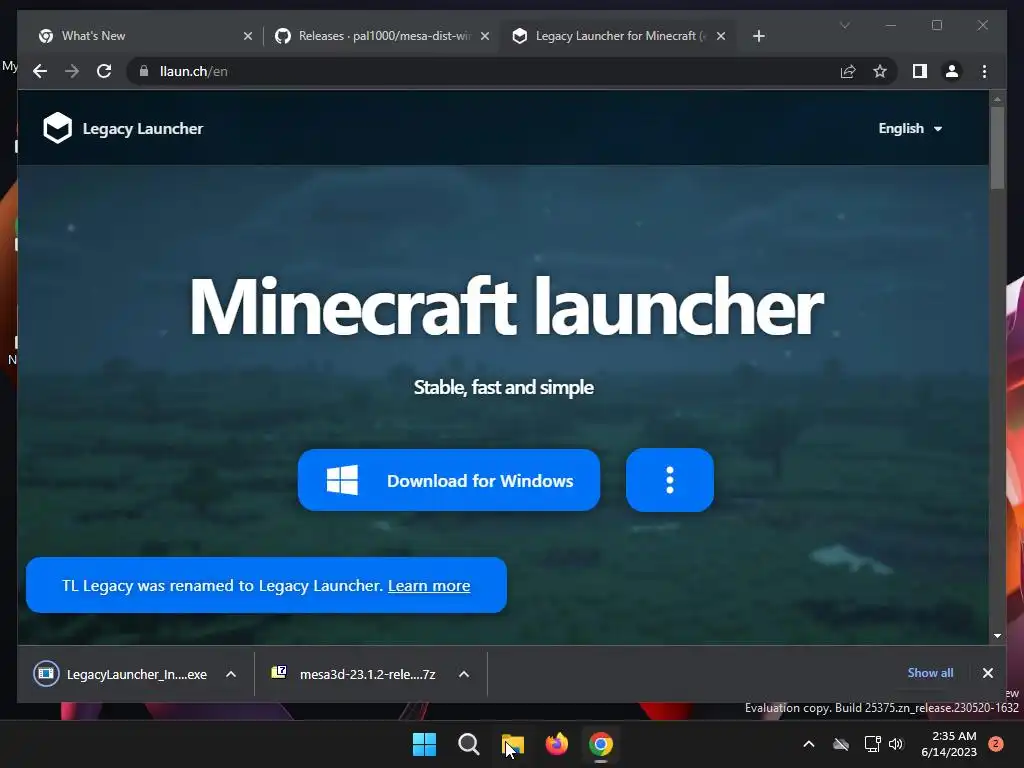Screen dimensions: 1024x768
Task: Share this page via share icon
Action: (x=848, y=71)
